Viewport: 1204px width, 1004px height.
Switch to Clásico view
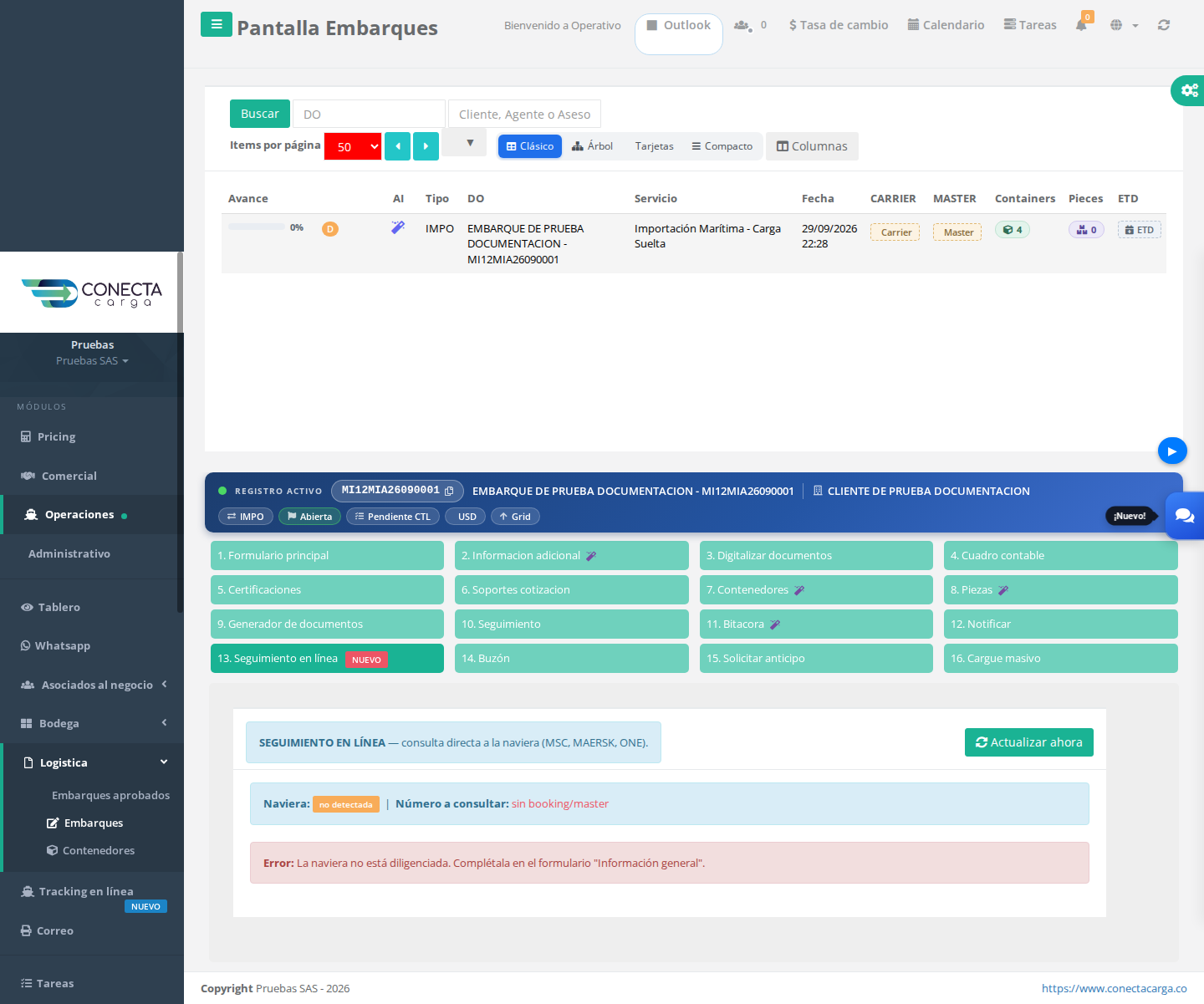[x=530, y=146]
